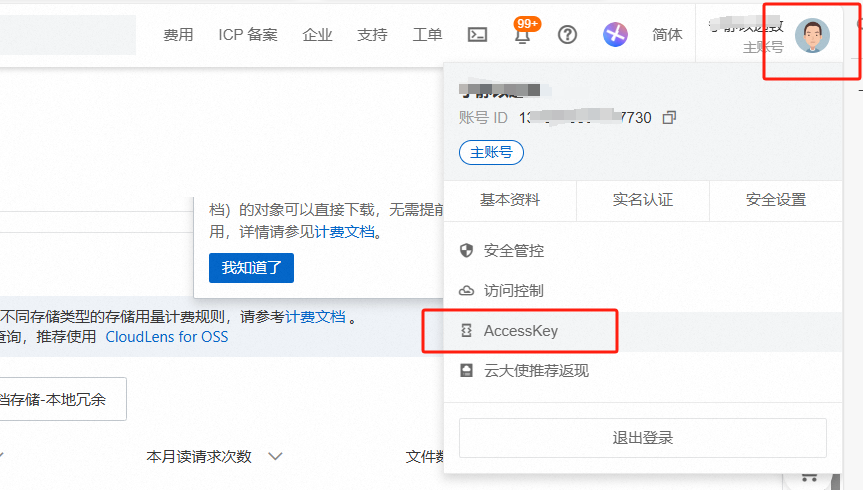Click the key icon beside AccessKey
Image resolution: width=863 pixels, height=490 pixels.
[x=466, y=330]
